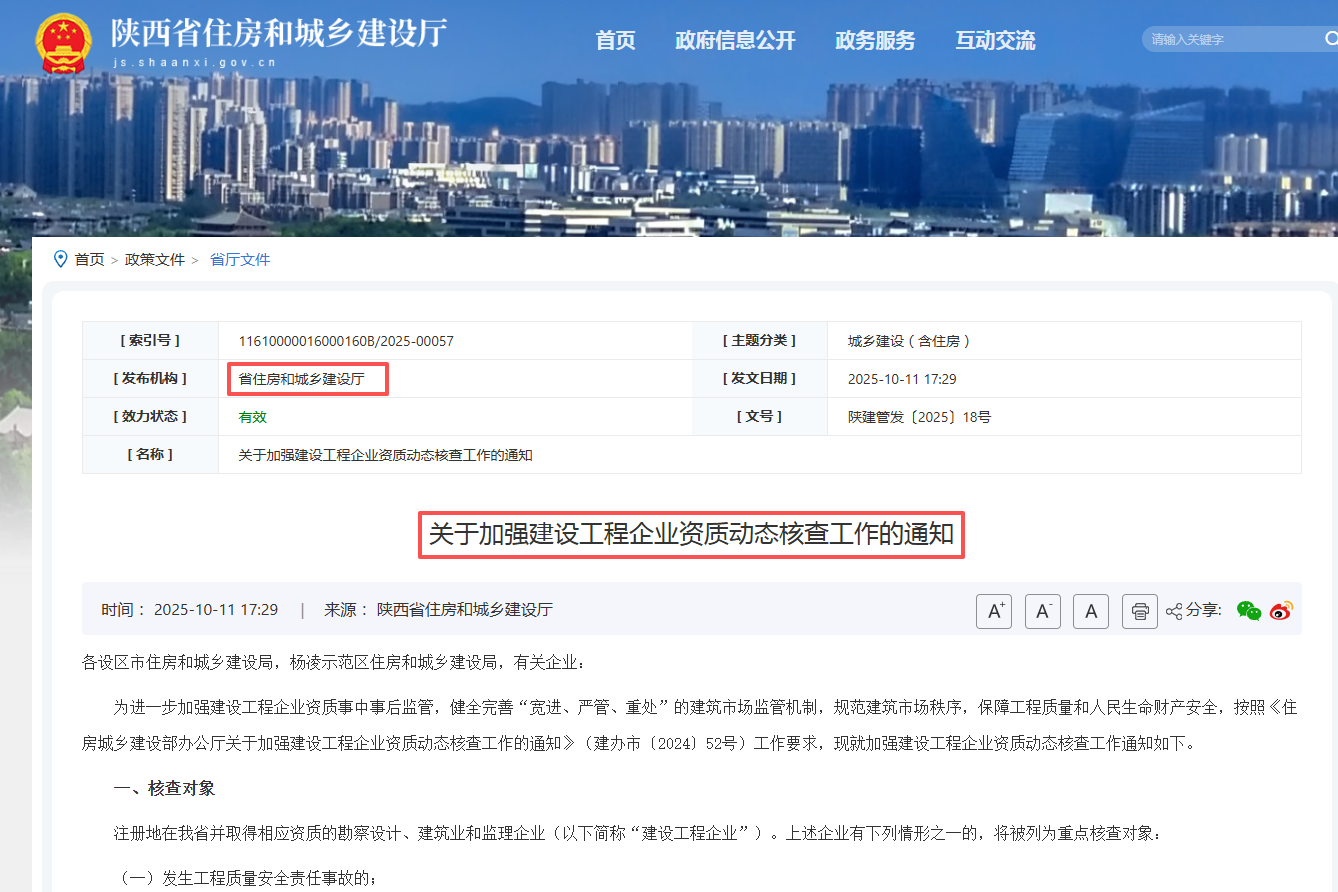The width and height of the screenshot is (1338, 892).
Task: Open 政府信息公开 navigation item
Action: pyautogui.click(x=735, y=40)
